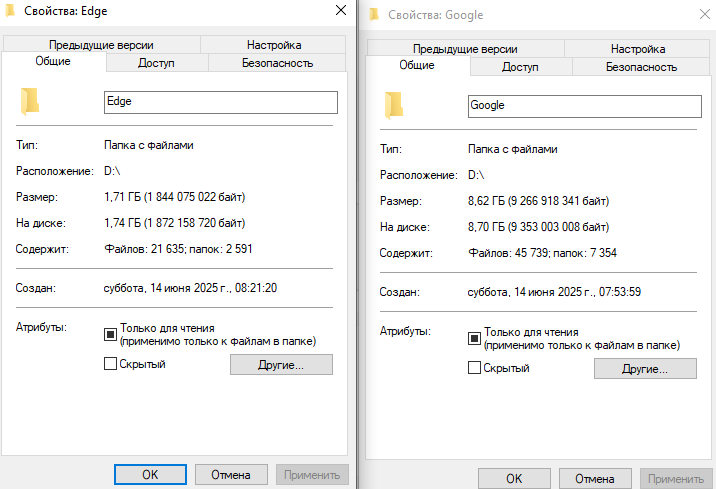The width and height of the screenshot is (716, 489).
Task: Toggle read-only checkbox in Edge properties
Action: [x=111, y=334]
